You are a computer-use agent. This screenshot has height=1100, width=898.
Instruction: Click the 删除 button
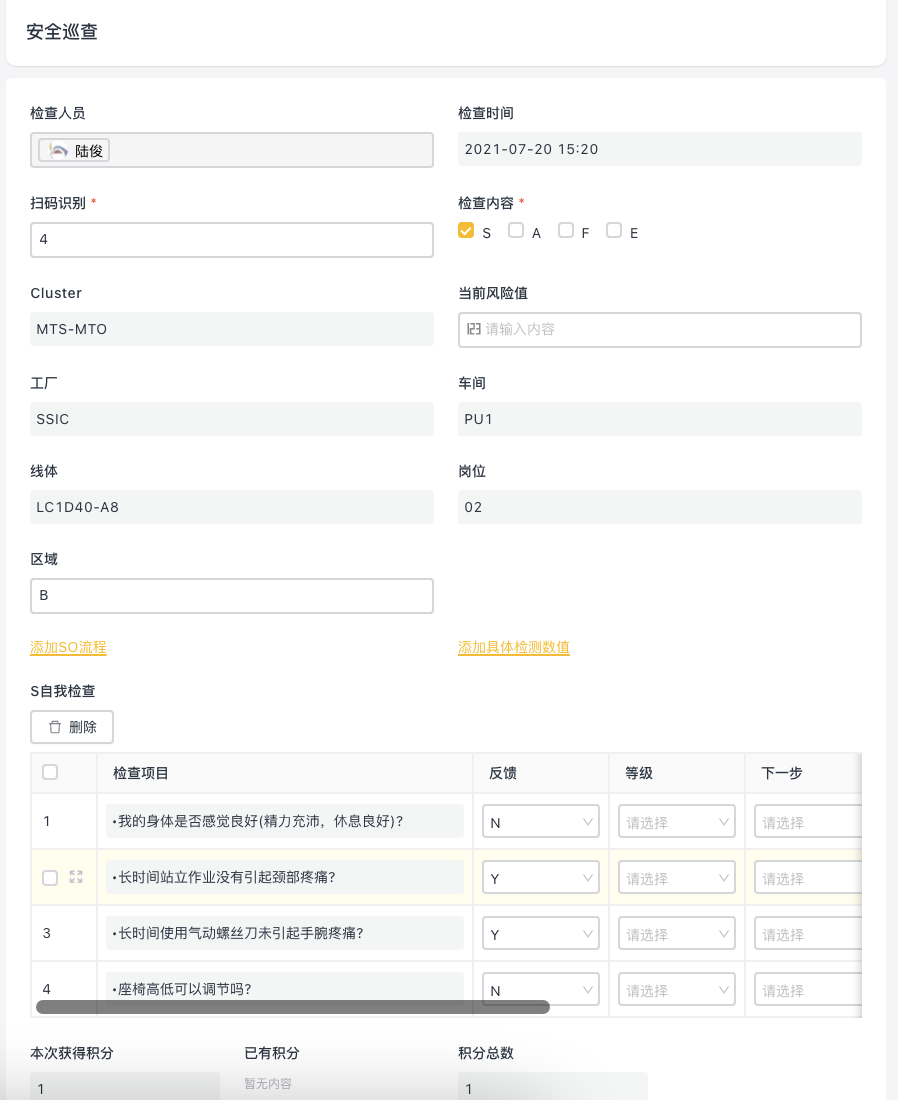click(x=72, y=727)
